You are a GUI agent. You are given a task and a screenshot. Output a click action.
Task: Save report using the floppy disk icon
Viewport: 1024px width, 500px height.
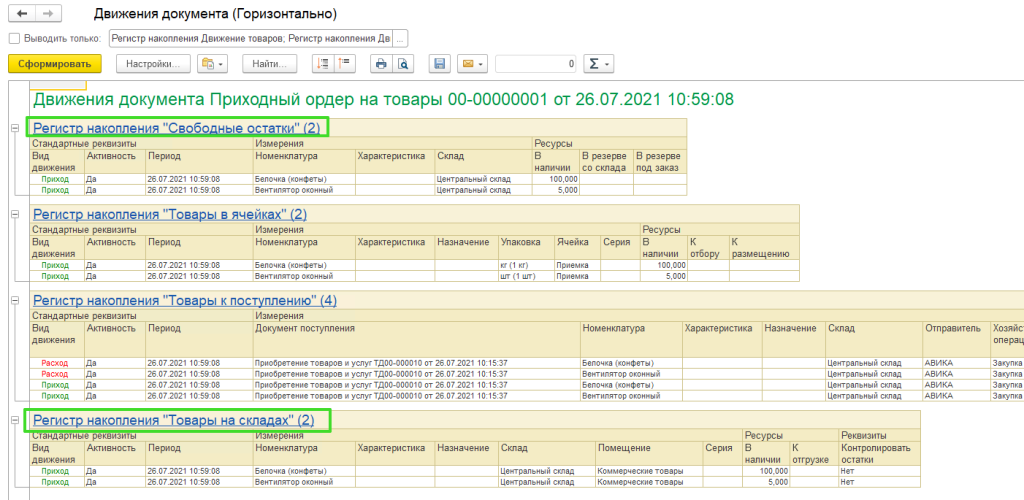pyautogui.click(x=438, y=64)
